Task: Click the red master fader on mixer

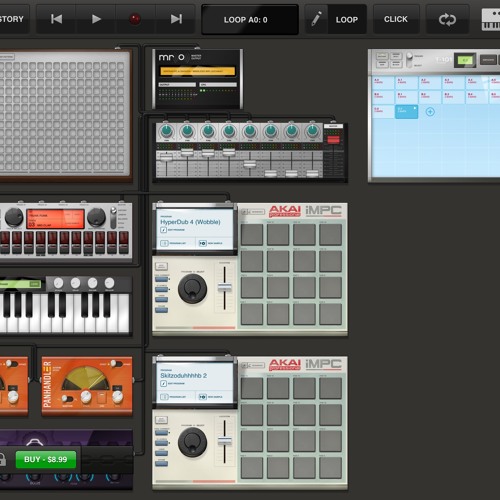Action: (x=333, y=140)
